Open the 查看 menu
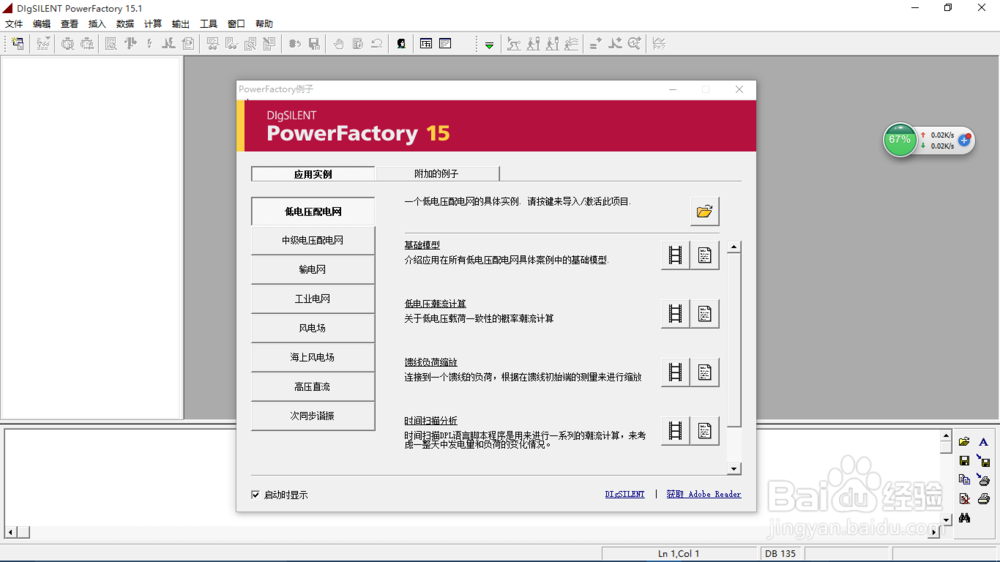This screenshot has height=562, width=1000. 69,24
